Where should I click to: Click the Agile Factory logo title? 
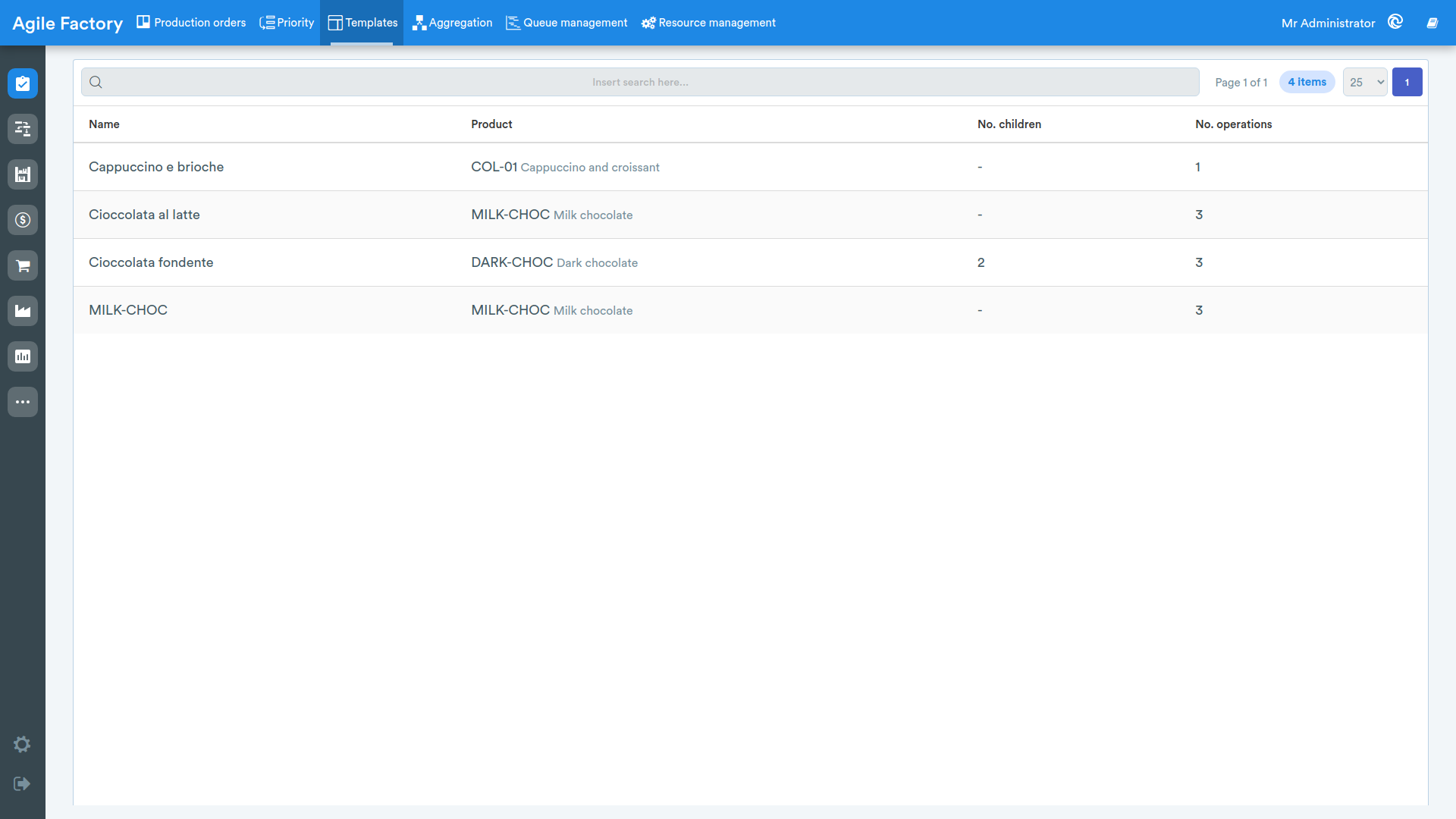click(67, 24)
